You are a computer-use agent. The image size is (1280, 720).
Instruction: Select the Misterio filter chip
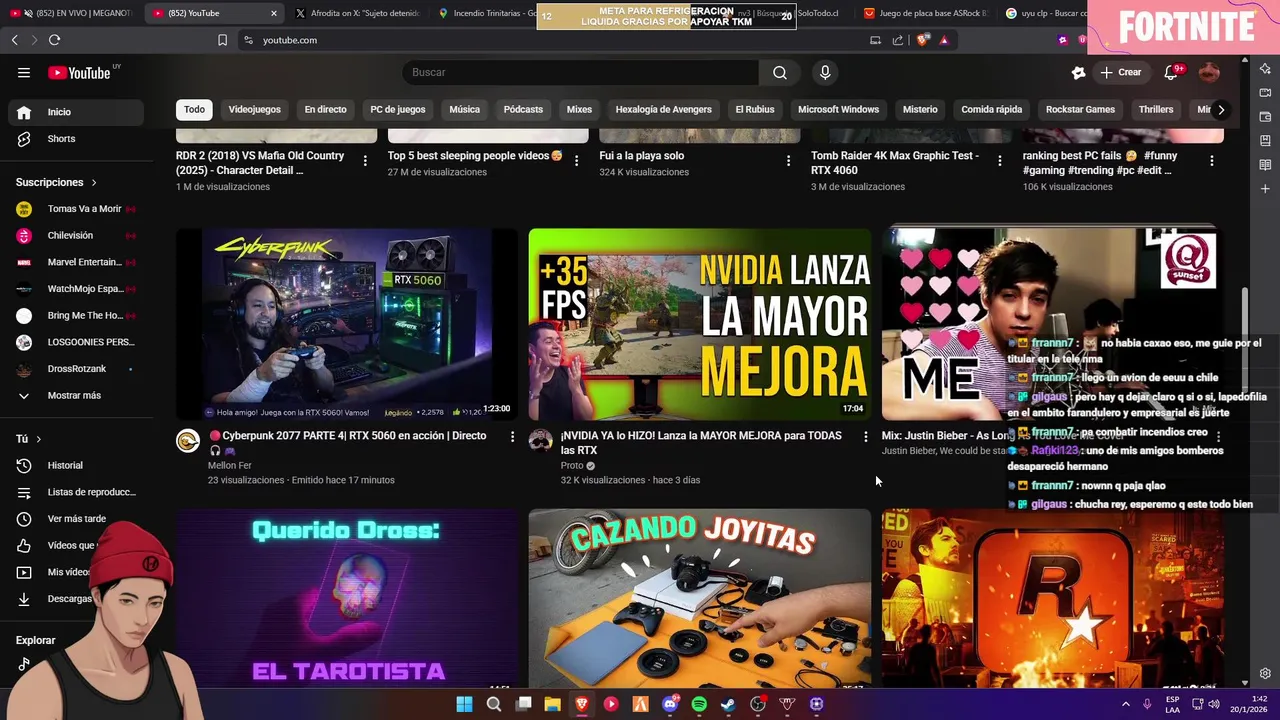tap(920, 110)
